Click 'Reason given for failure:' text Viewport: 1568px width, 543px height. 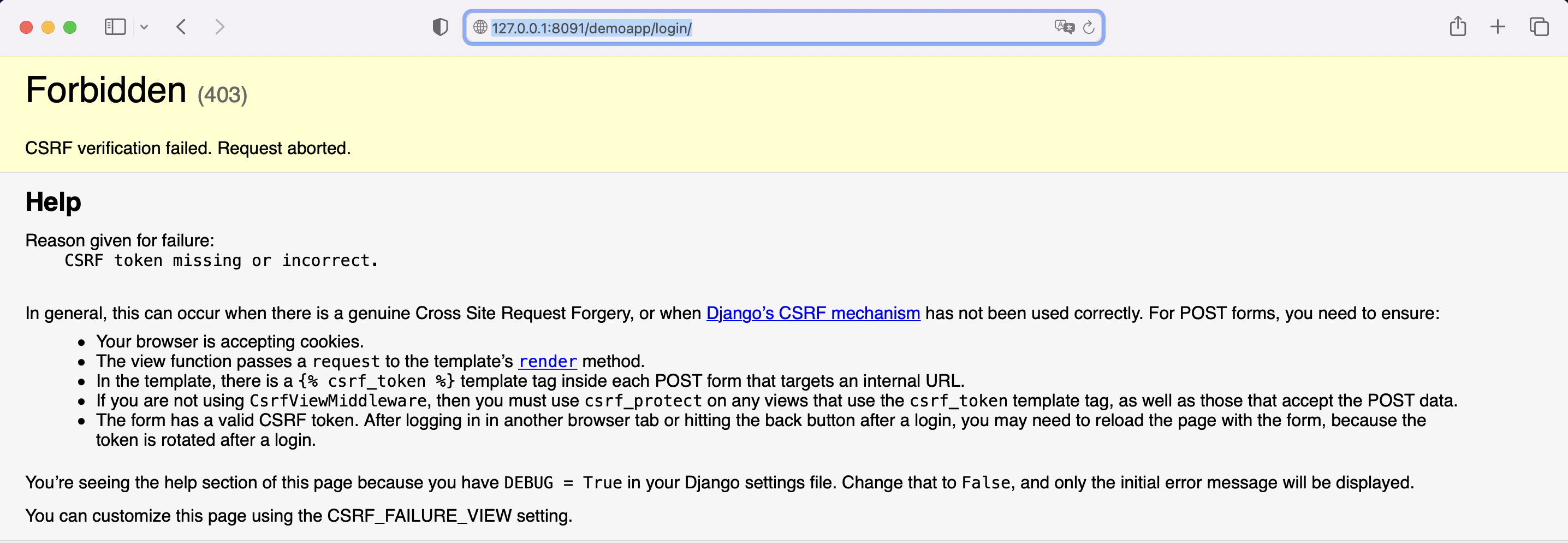[x=120, y=240]
